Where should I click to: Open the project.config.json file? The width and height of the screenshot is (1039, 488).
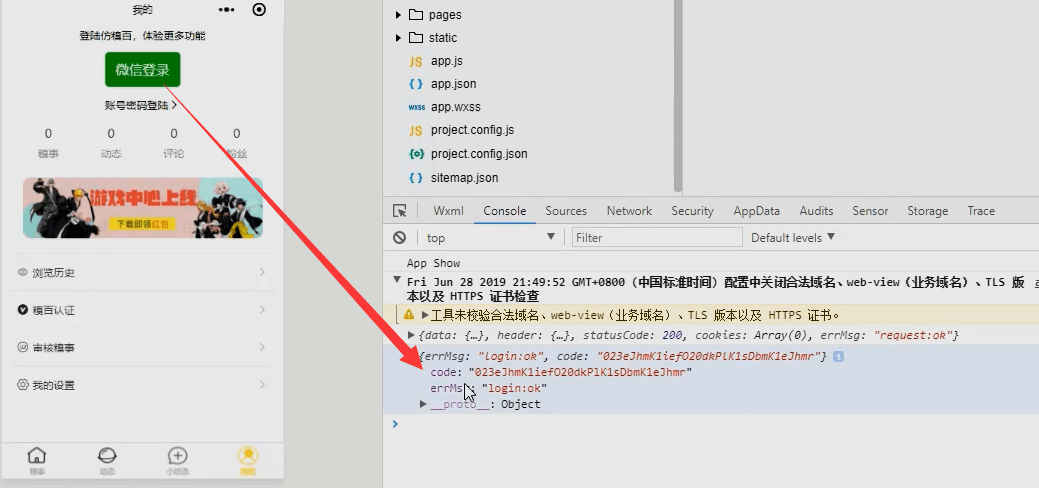coord(479,154)
